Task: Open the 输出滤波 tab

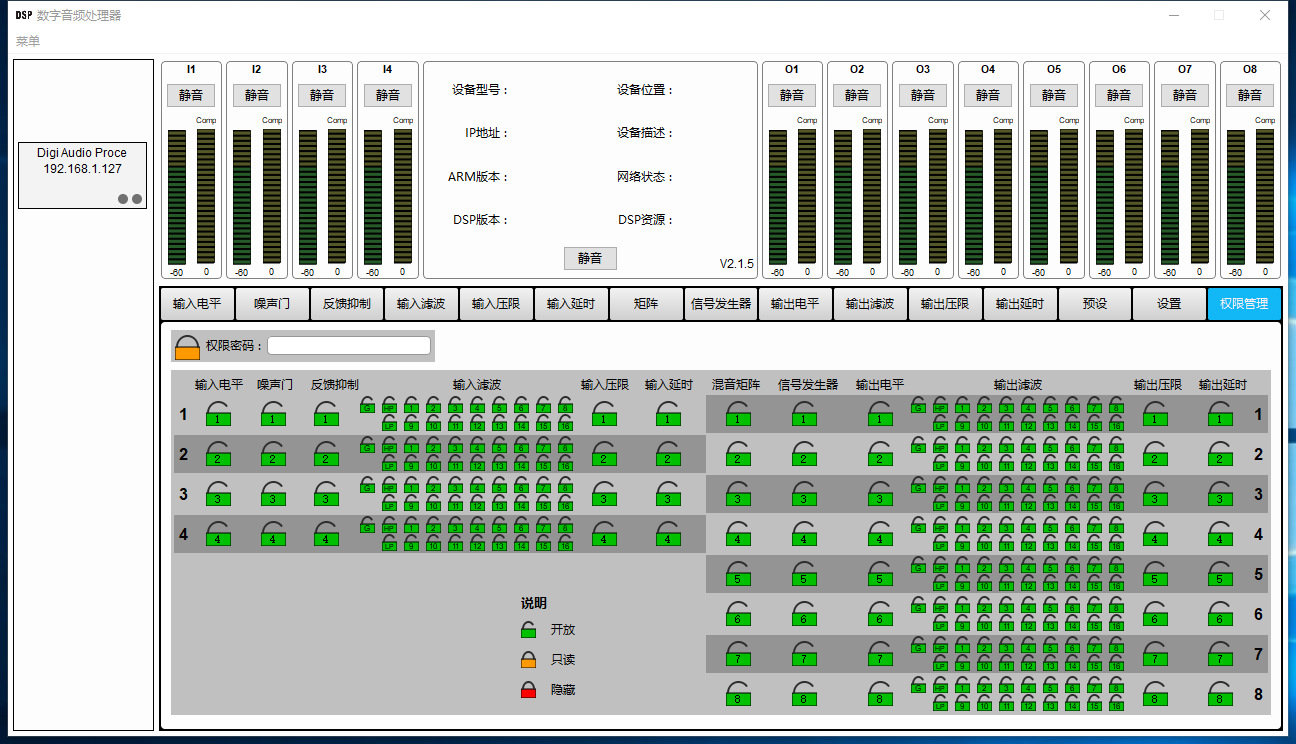Action: 870,304
